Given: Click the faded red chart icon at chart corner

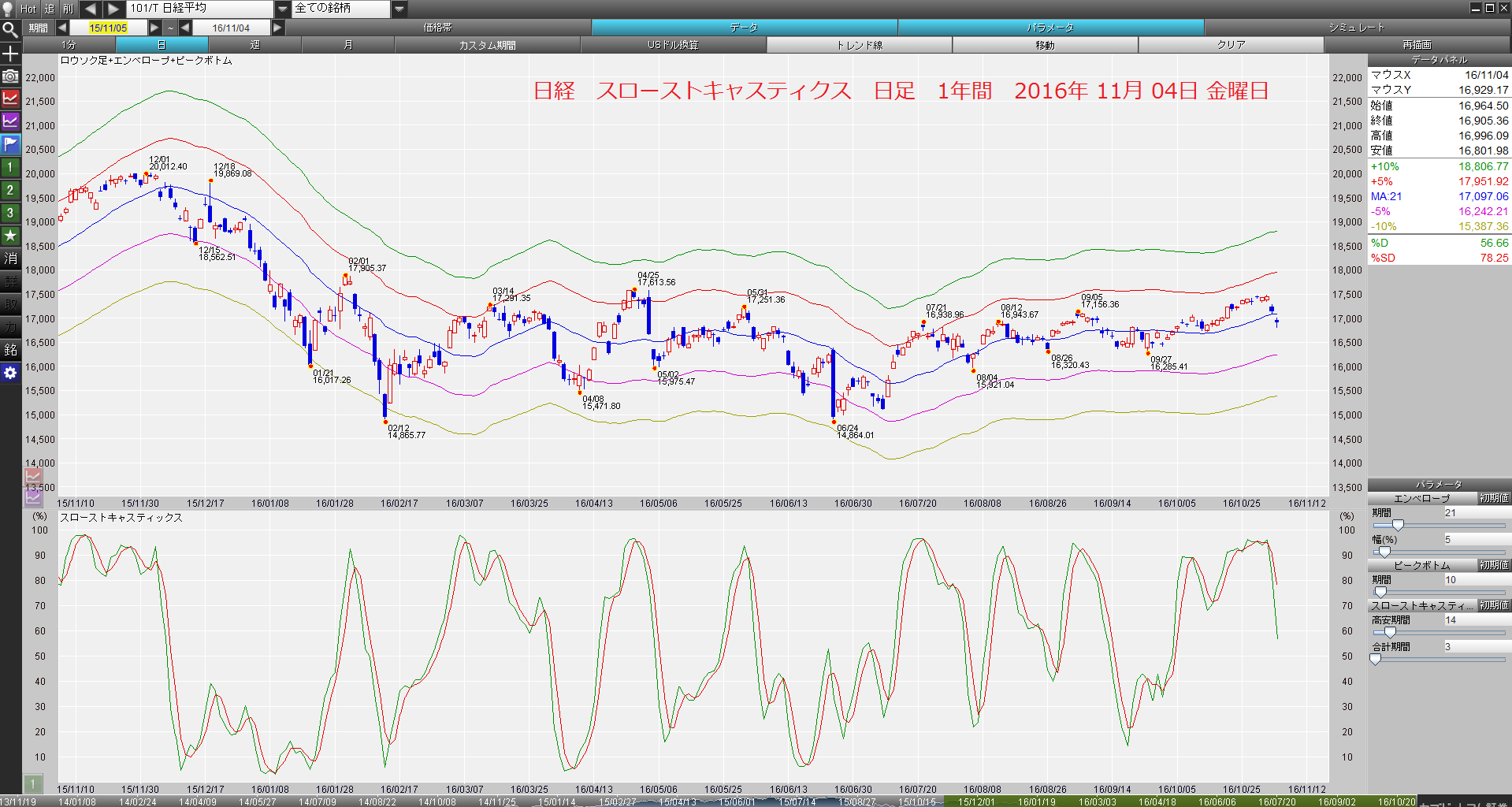Looking at the screenshot, I should (33, 476).
